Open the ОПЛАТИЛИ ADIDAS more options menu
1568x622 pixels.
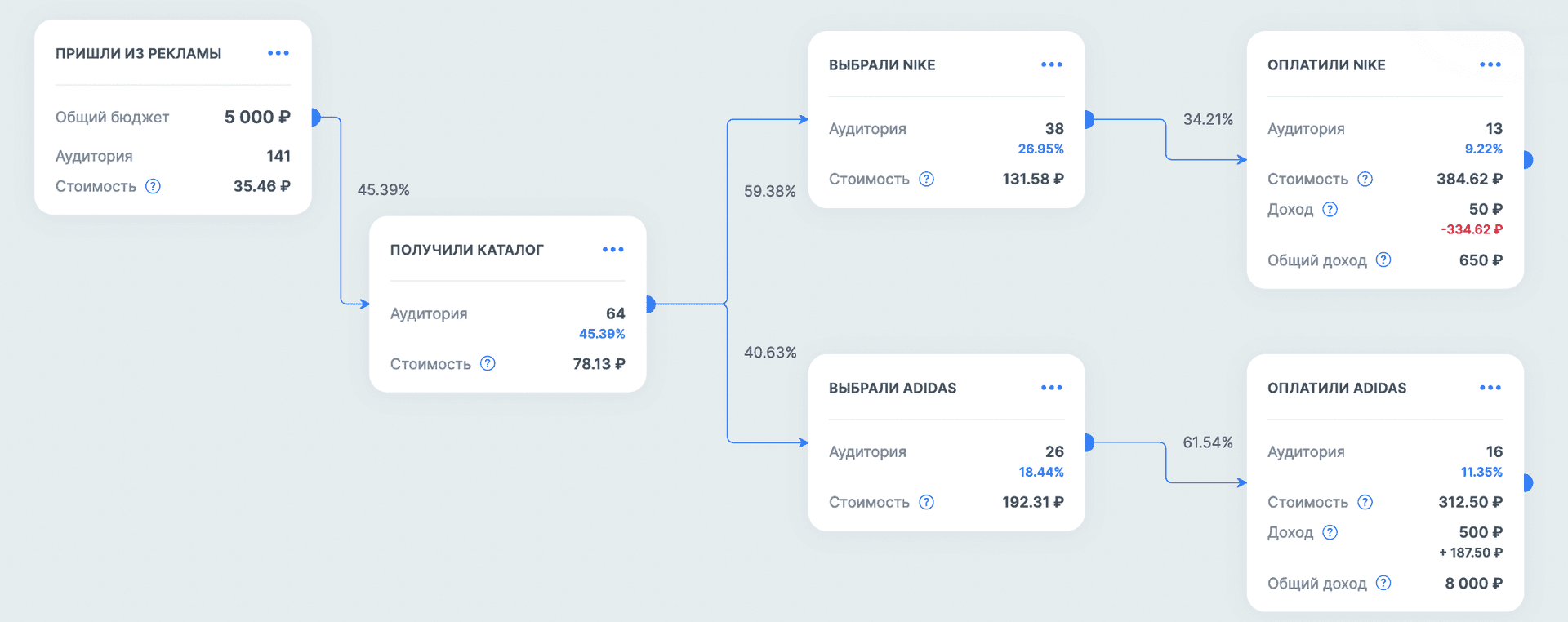click(1490, 388)
